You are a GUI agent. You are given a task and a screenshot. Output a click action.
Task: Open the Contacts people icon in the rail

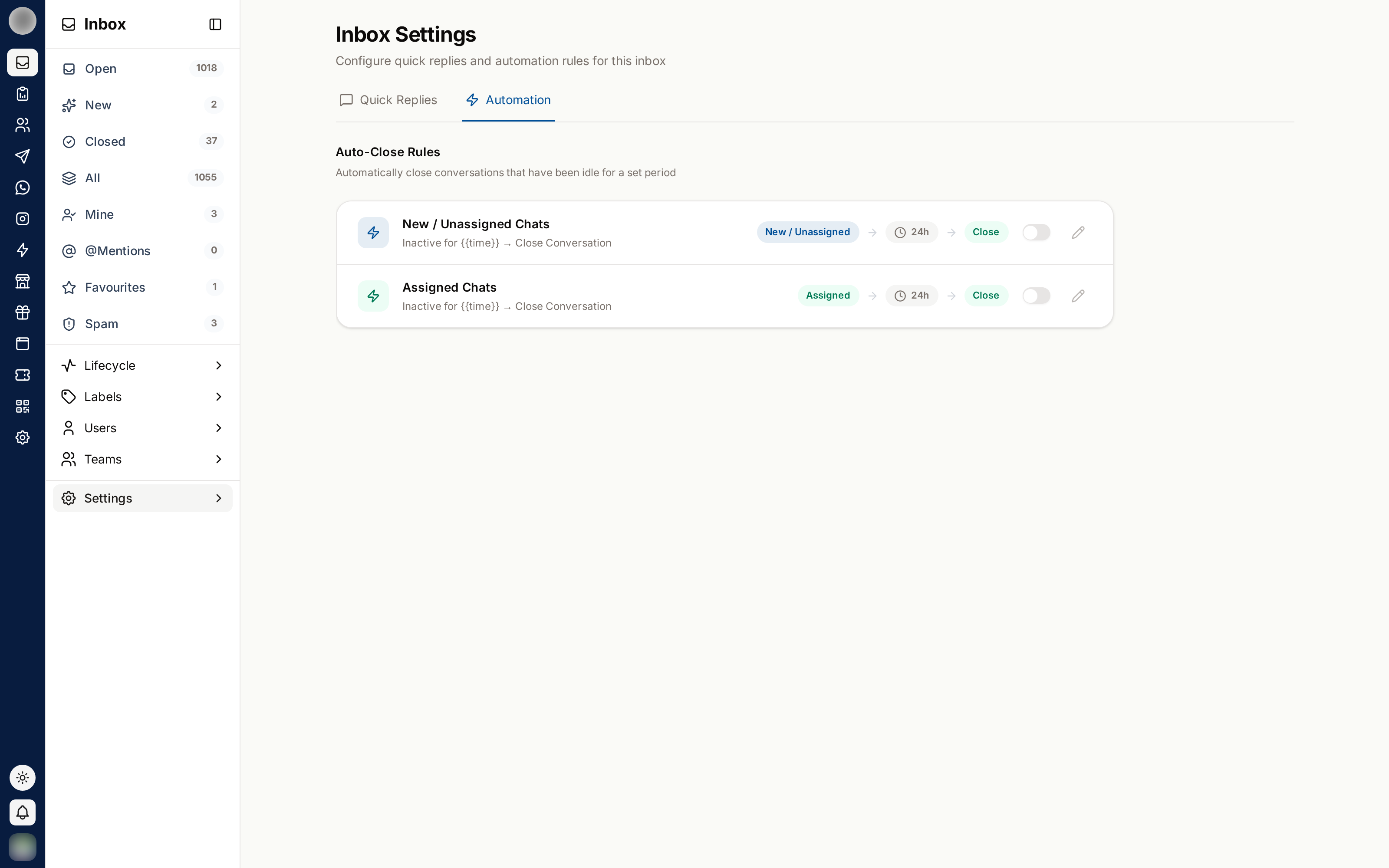23,125
